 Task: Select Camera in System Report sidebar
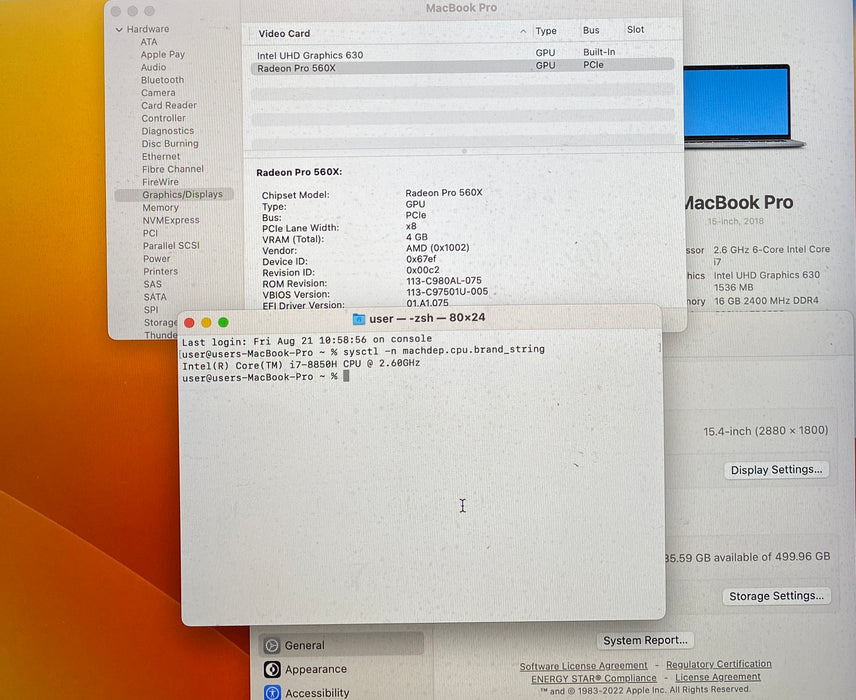click(x=158, y=93)
